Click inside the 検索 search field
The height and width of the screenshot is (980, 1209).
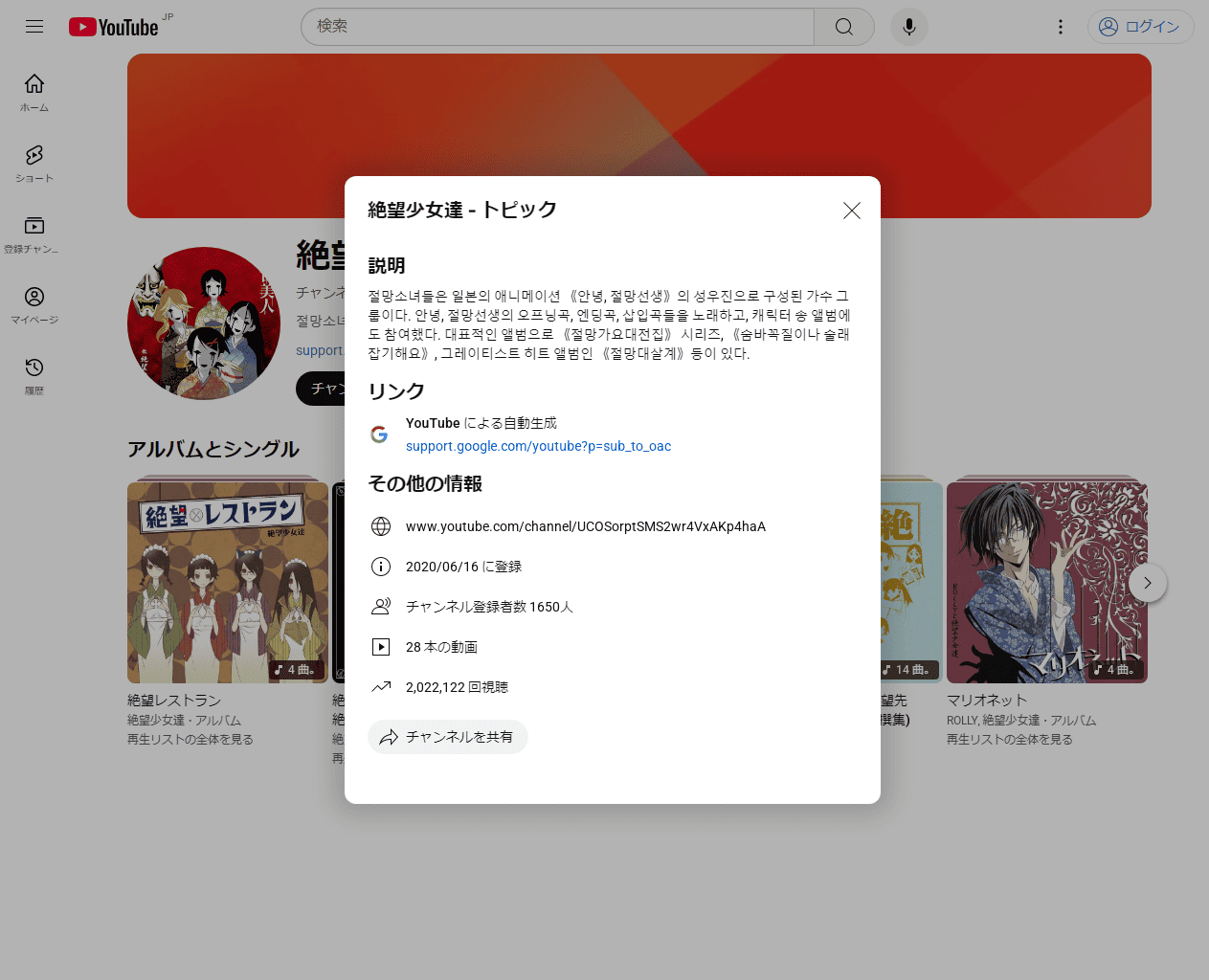[x=557, y=27]
